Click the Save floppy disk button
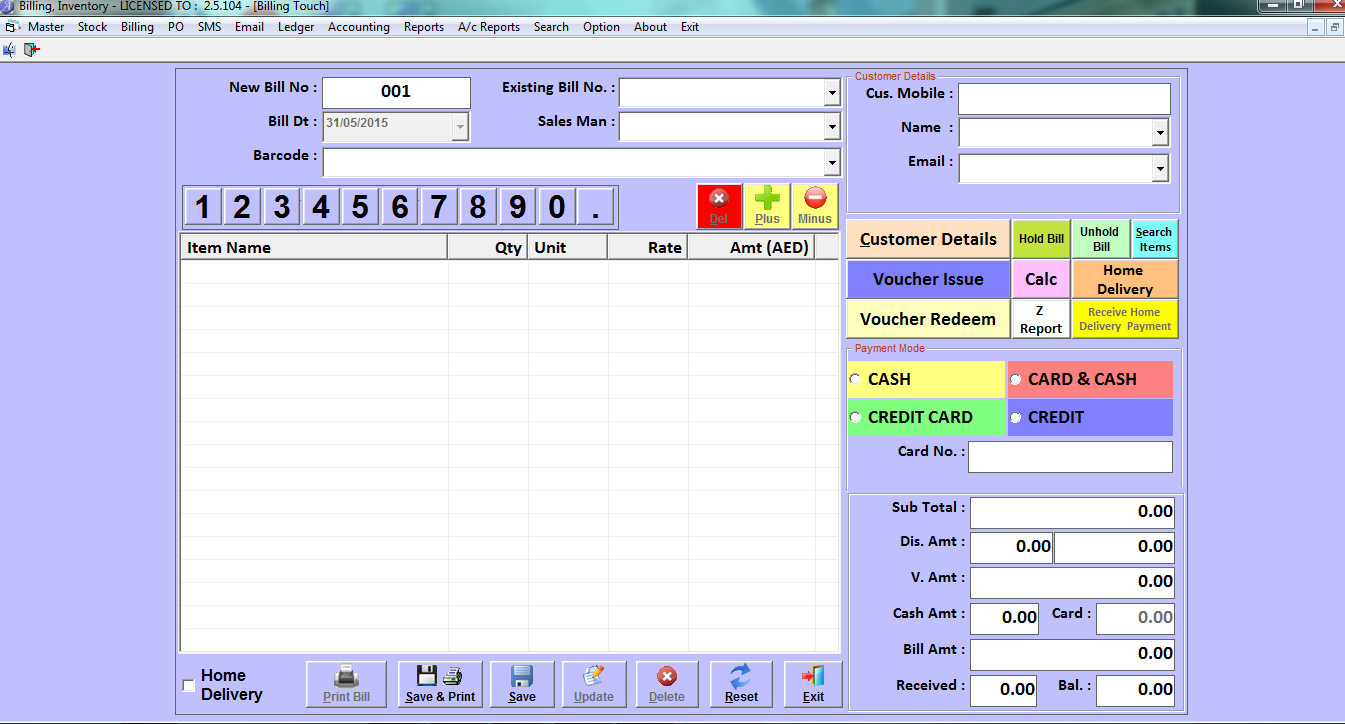Image resolution: width=1345 pixels, height=724 pixels. [522, 684]
